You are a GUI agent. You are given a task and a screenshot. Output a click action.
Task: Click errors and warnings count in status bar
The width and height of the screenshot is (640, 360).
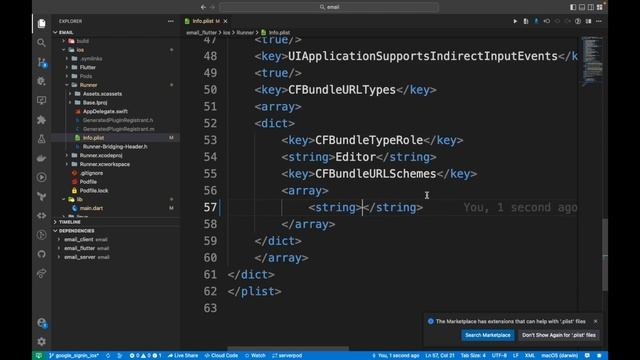146,356
